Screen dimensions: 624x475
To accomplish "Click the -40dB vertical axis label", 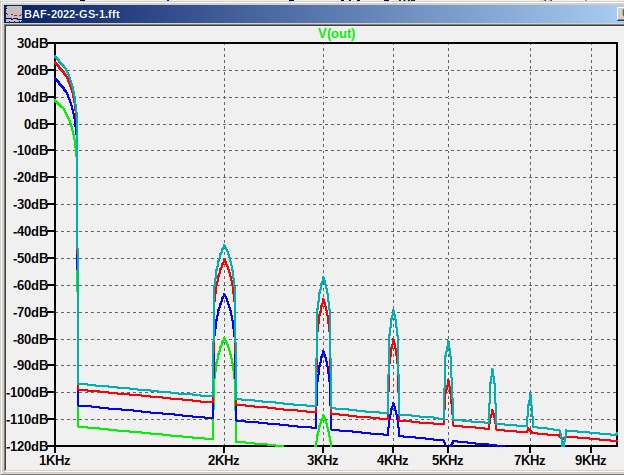I will [x=31, y=231].
